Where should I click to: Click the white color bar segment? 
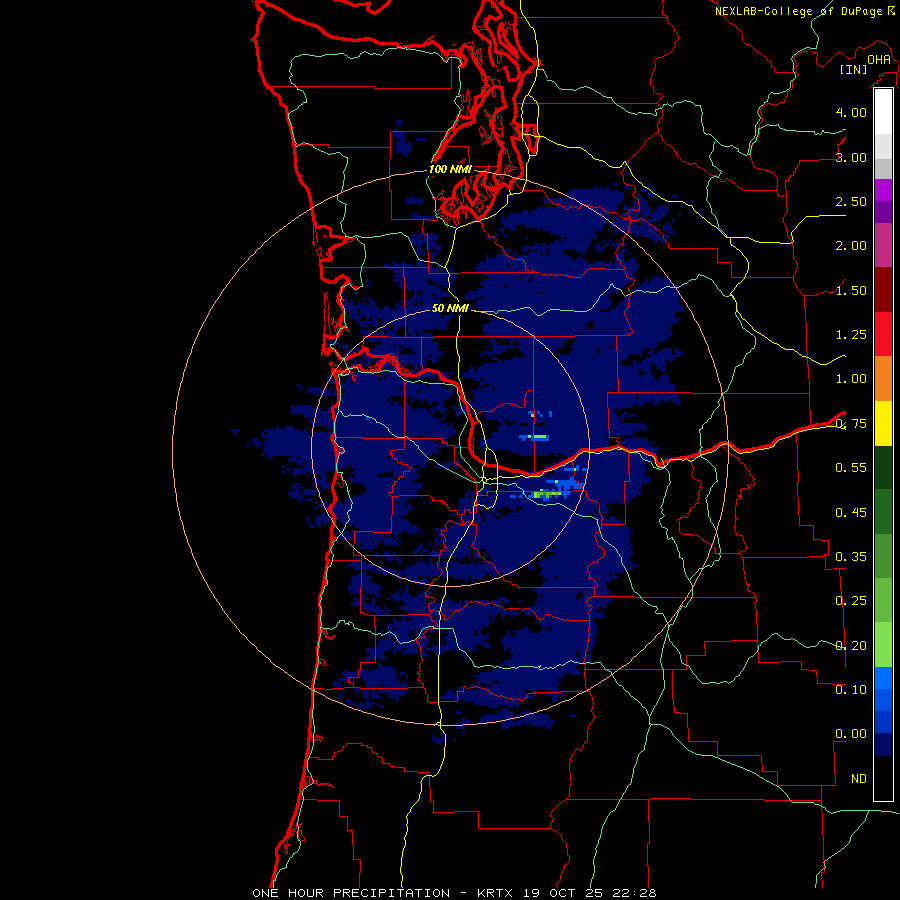coord(883,112)
